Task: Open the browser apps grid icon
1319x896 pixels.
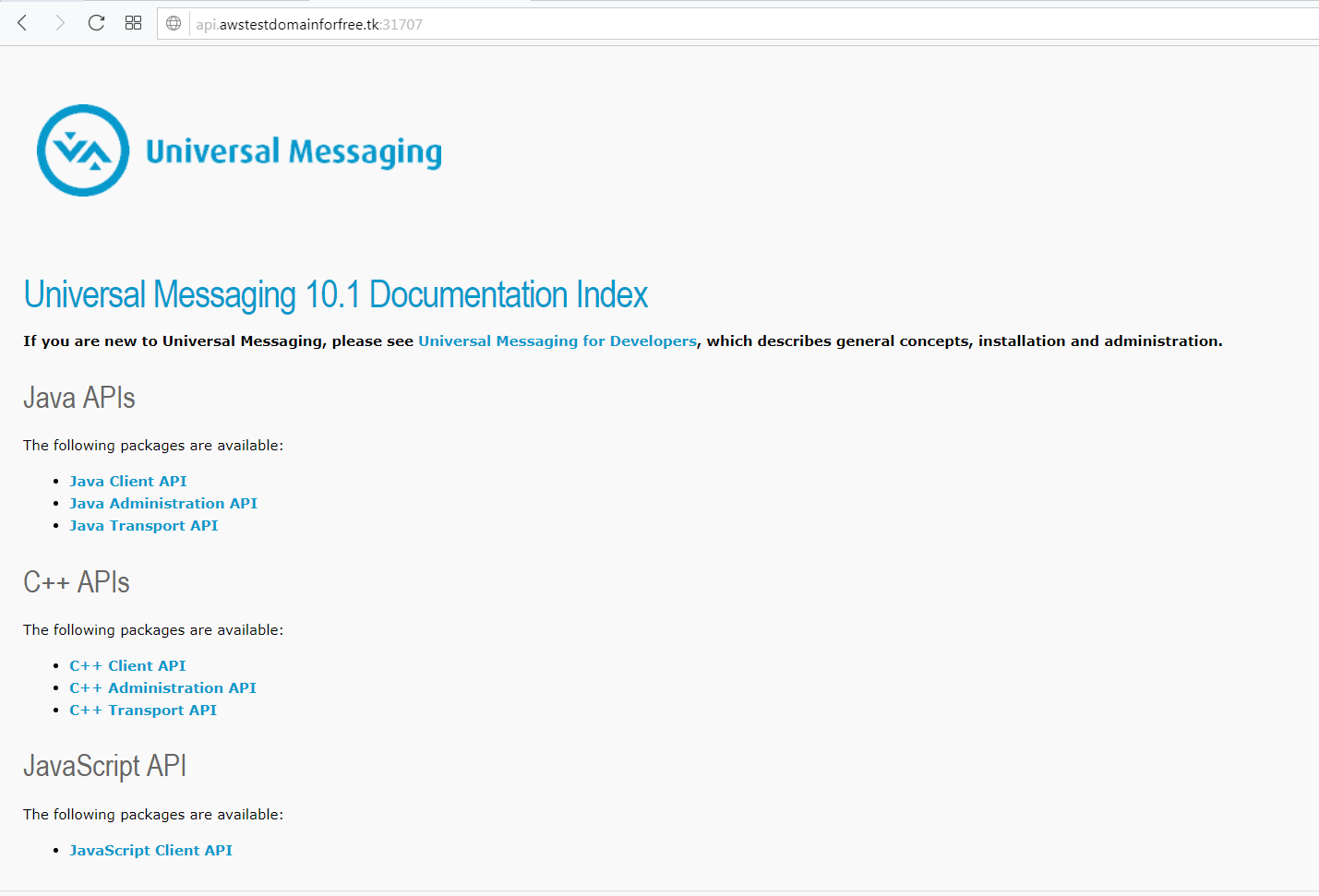Action: coord(133,23)
